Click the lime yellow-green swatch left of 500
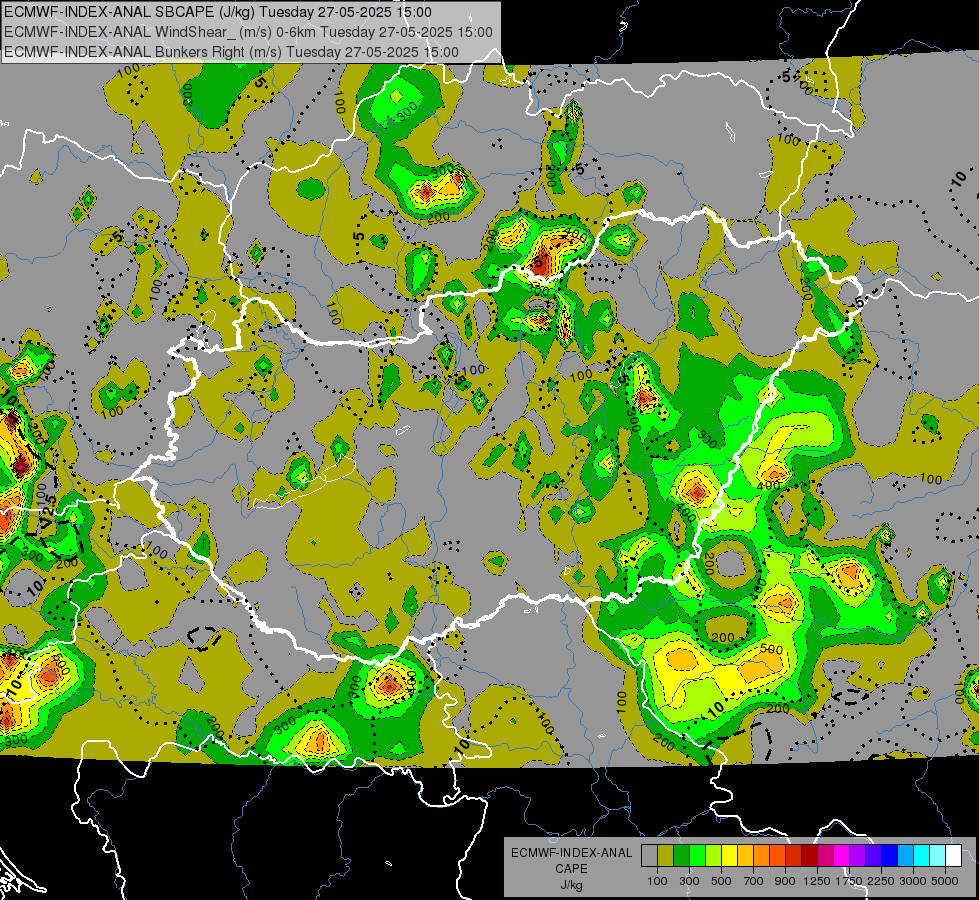 (x=714, y=856)
